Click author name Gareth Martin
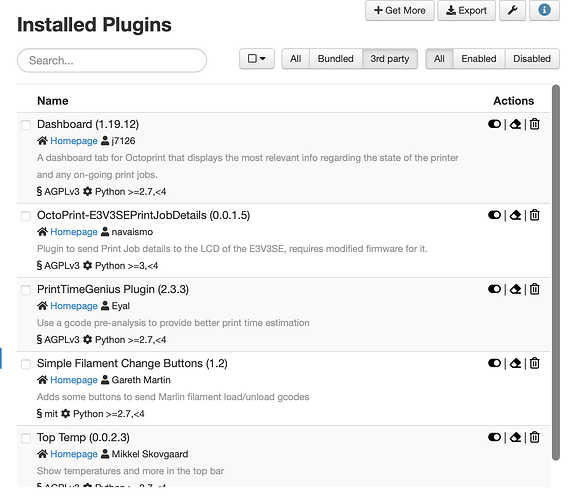 pyautogui.click(x=141, y=380)
